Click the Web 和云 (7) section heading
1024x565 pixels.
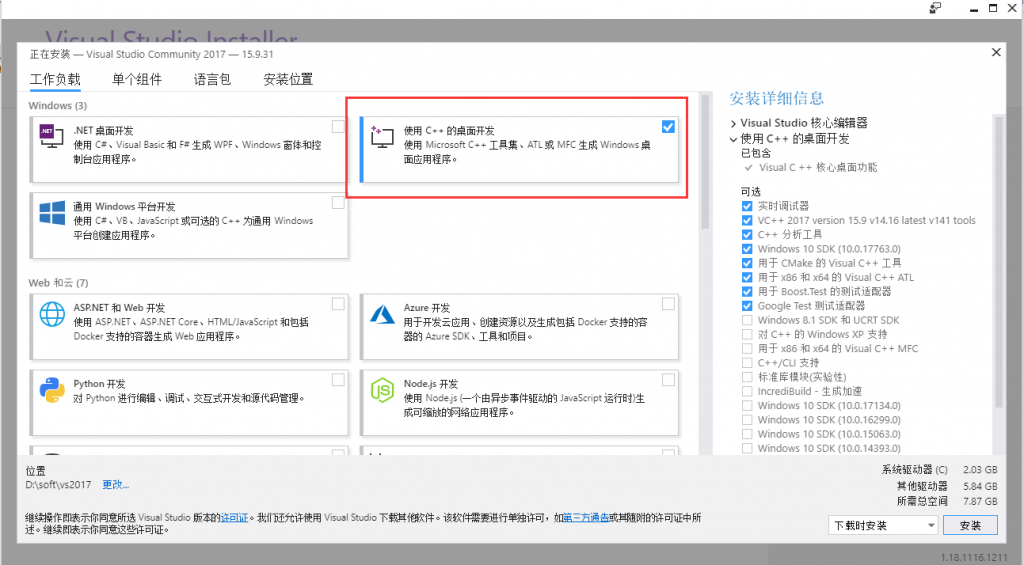(58, 283)
